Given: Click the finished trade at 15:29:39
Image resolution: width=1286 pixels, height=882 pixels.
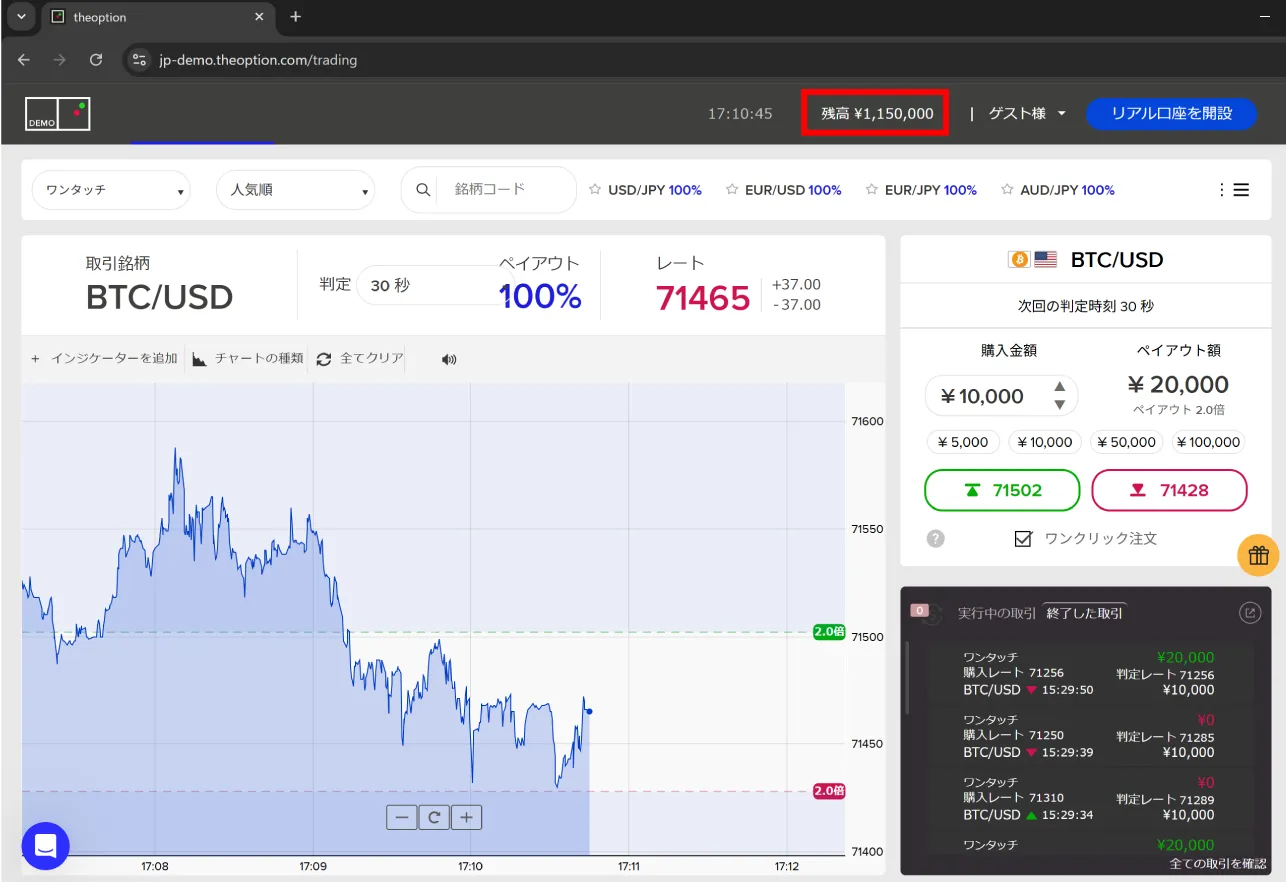Looking at the screenshot, I should point(1088,736).
